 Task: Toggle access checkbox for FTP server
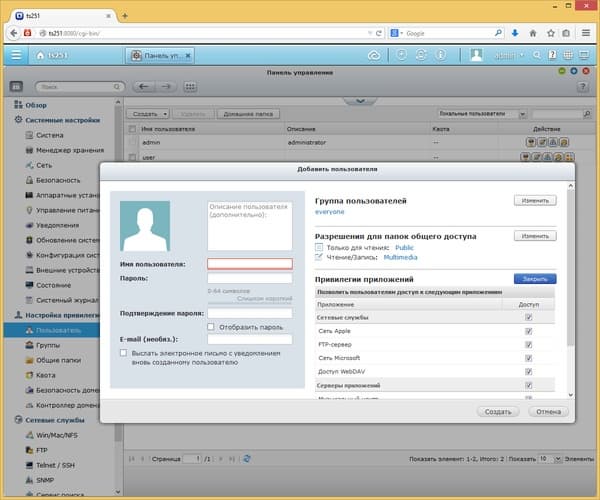tap(528, 345)
